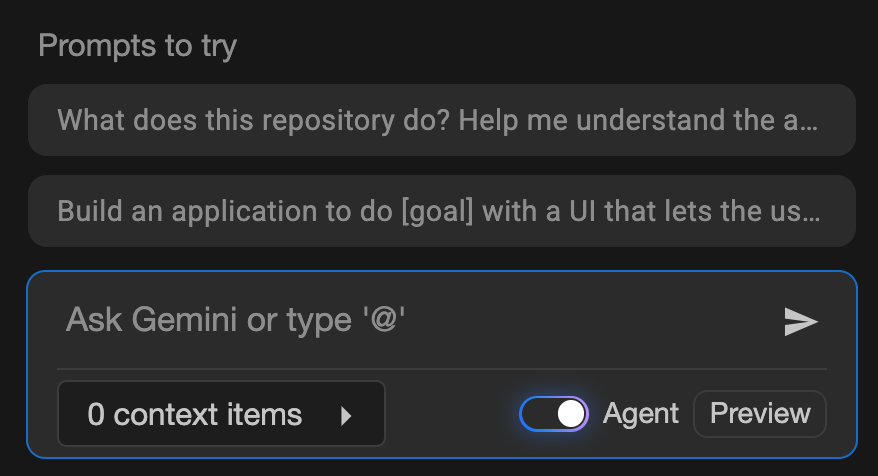Viewport: 878px width, 476px height.
Task: Click the Preview badge button
Action: pyautogui.click(x=760, y=413)
